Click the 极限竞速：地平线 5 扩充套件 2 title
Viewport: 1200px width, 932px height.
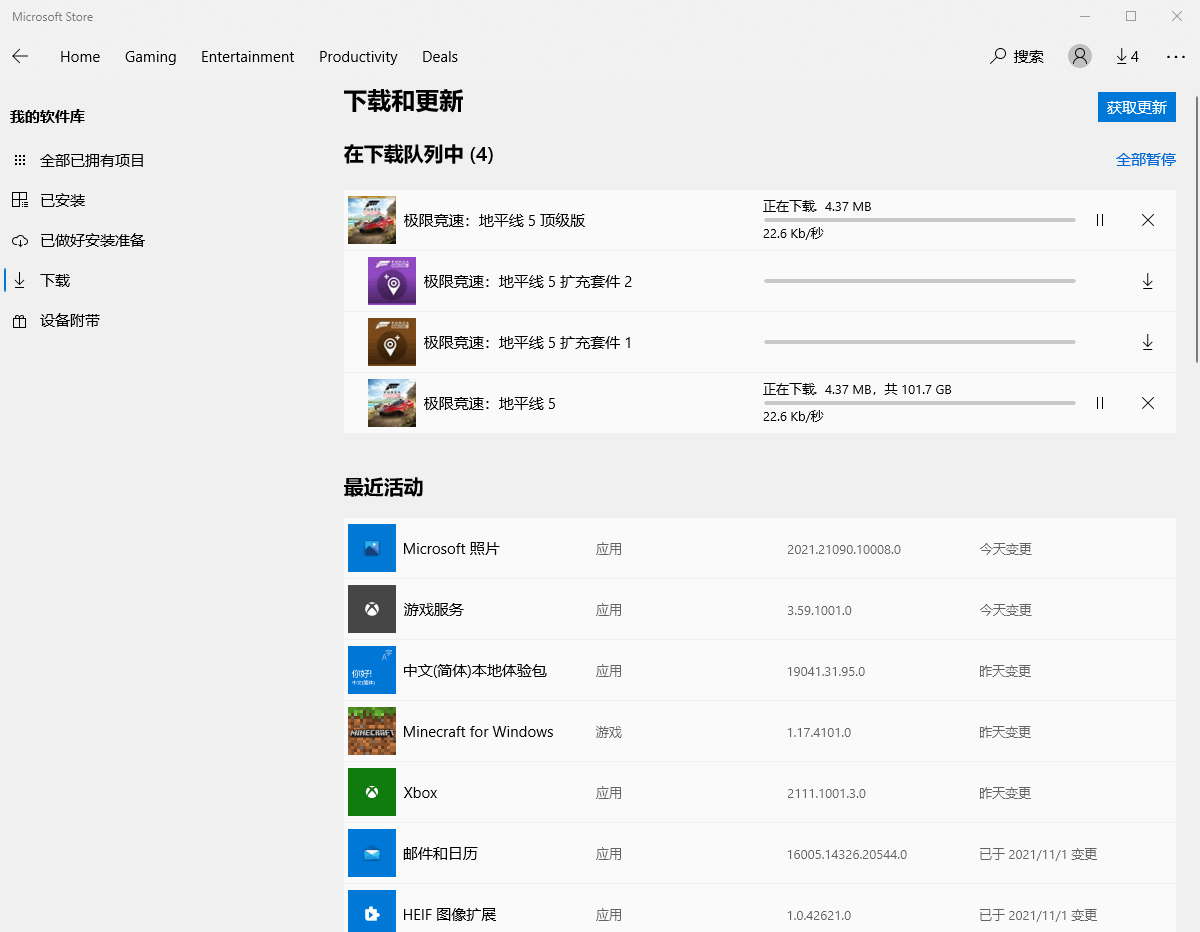[x=528, y=281]
